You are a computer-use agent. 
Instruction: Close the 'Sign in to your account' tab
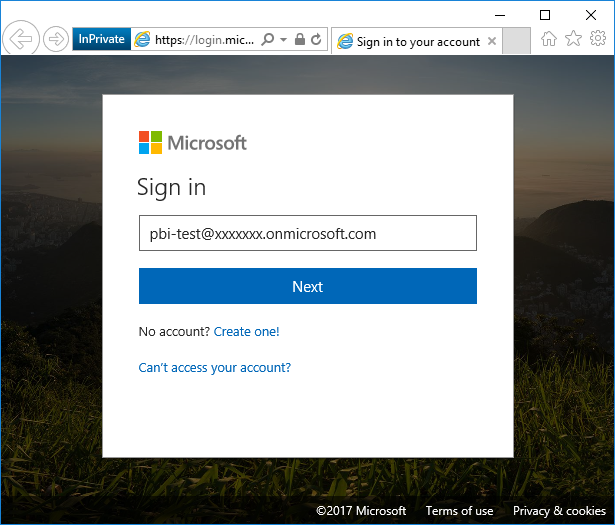click(x=492, y=41)
